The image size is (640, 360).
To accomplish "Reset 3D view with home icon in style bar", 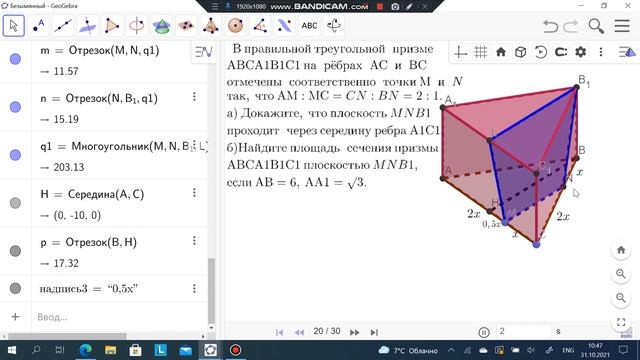I will coord(501,52).
